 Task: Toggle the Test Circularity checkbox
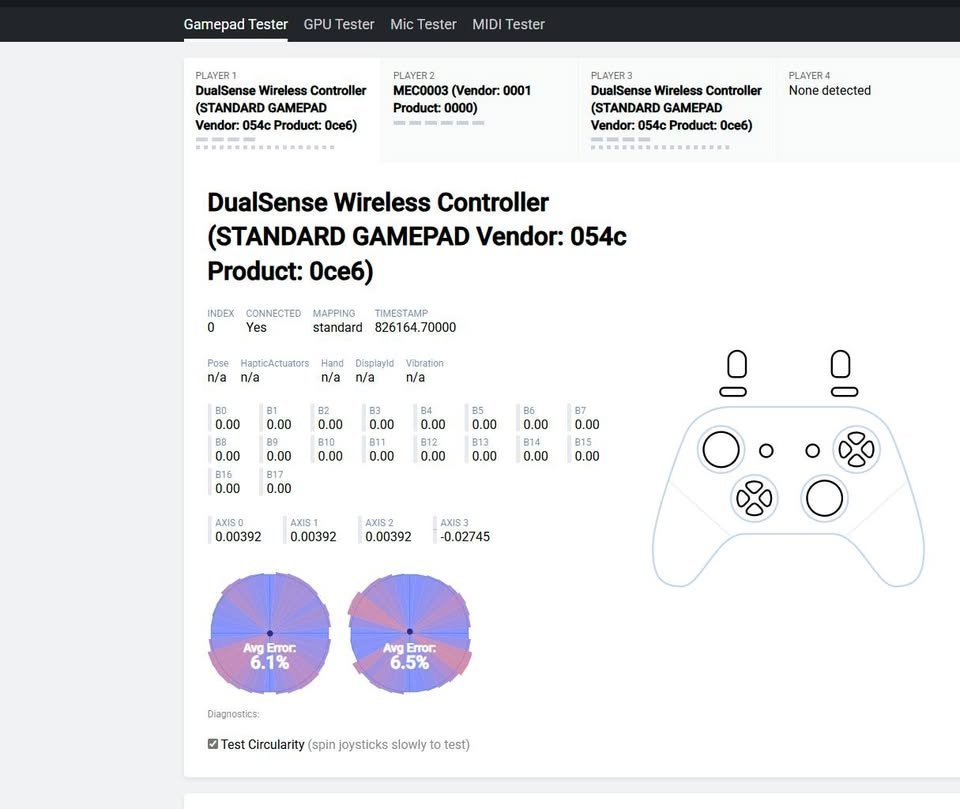pos(212,744)
